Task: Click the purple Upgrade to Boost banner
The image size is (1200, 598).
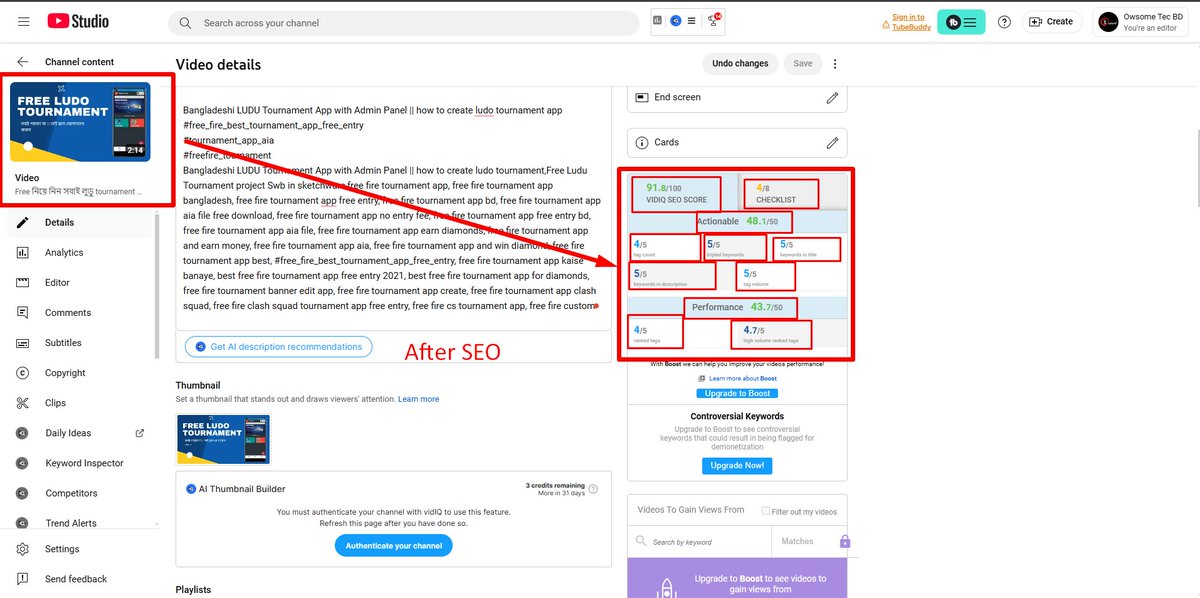Action: pos(737,578)
